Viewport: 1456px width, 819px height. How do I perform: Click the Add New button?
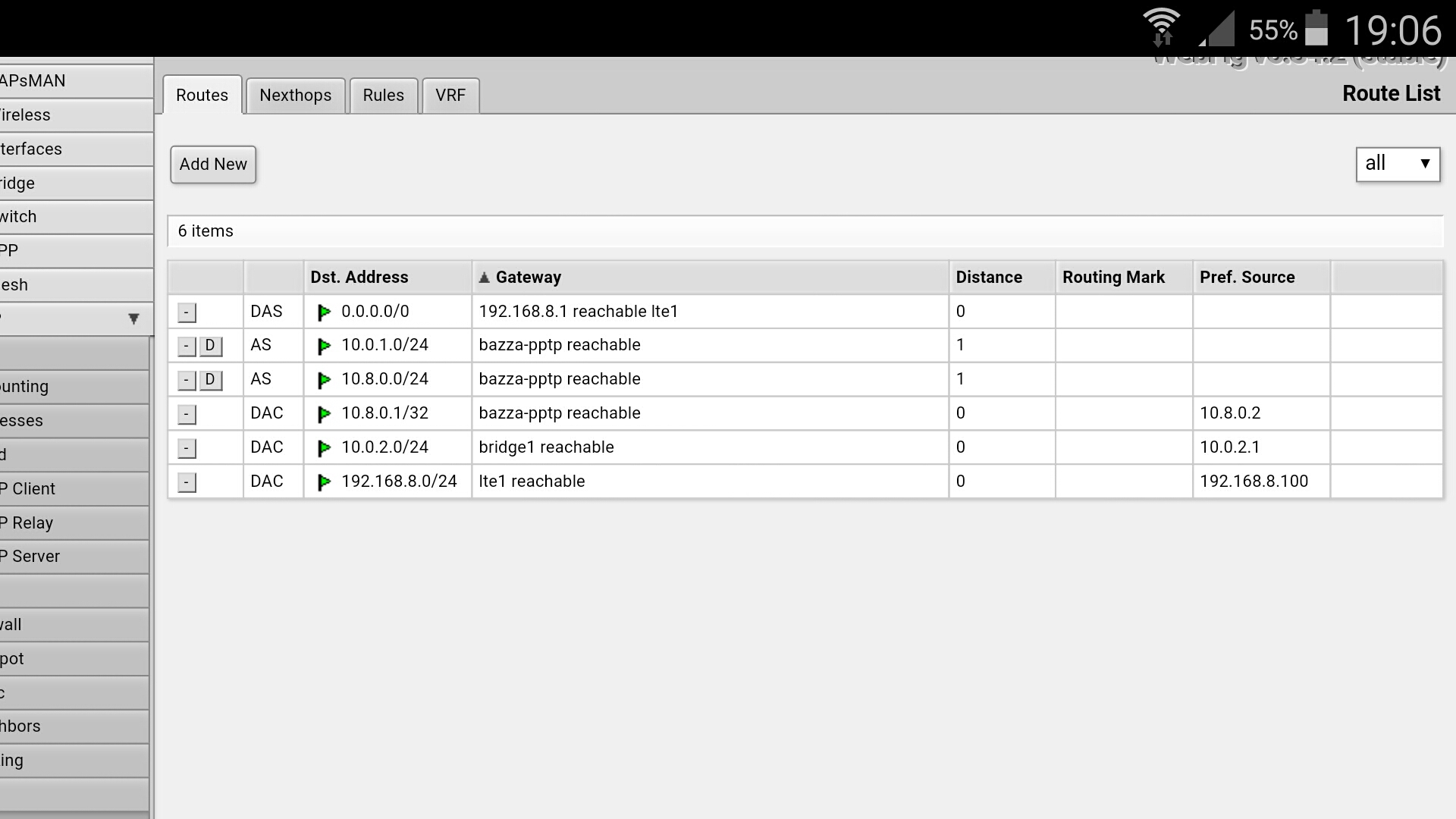[x=213, y=165]
